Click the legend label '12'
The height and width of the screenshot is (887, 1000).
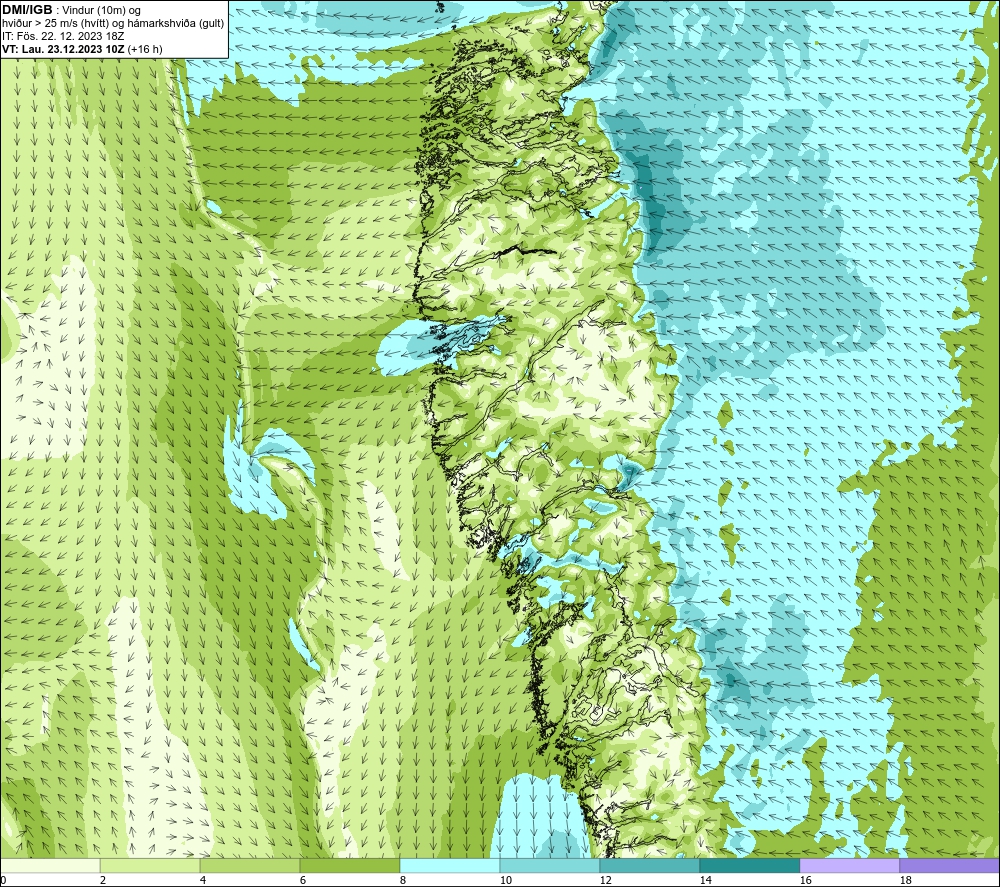pos(605,881)
